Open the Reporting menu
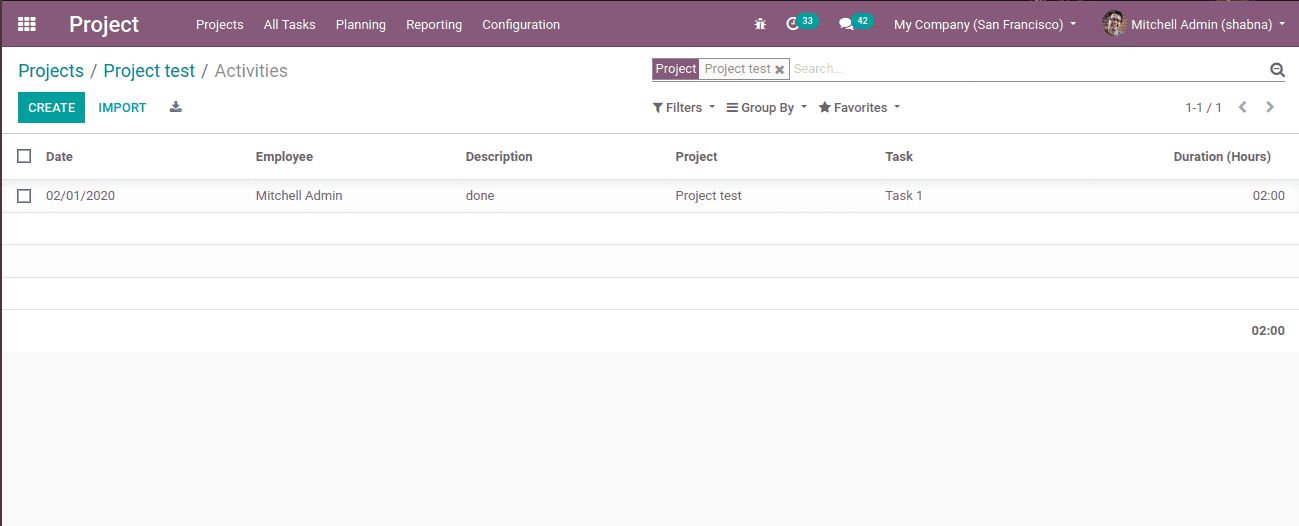This screenshot has width=1299, height=526. point(434,24)
